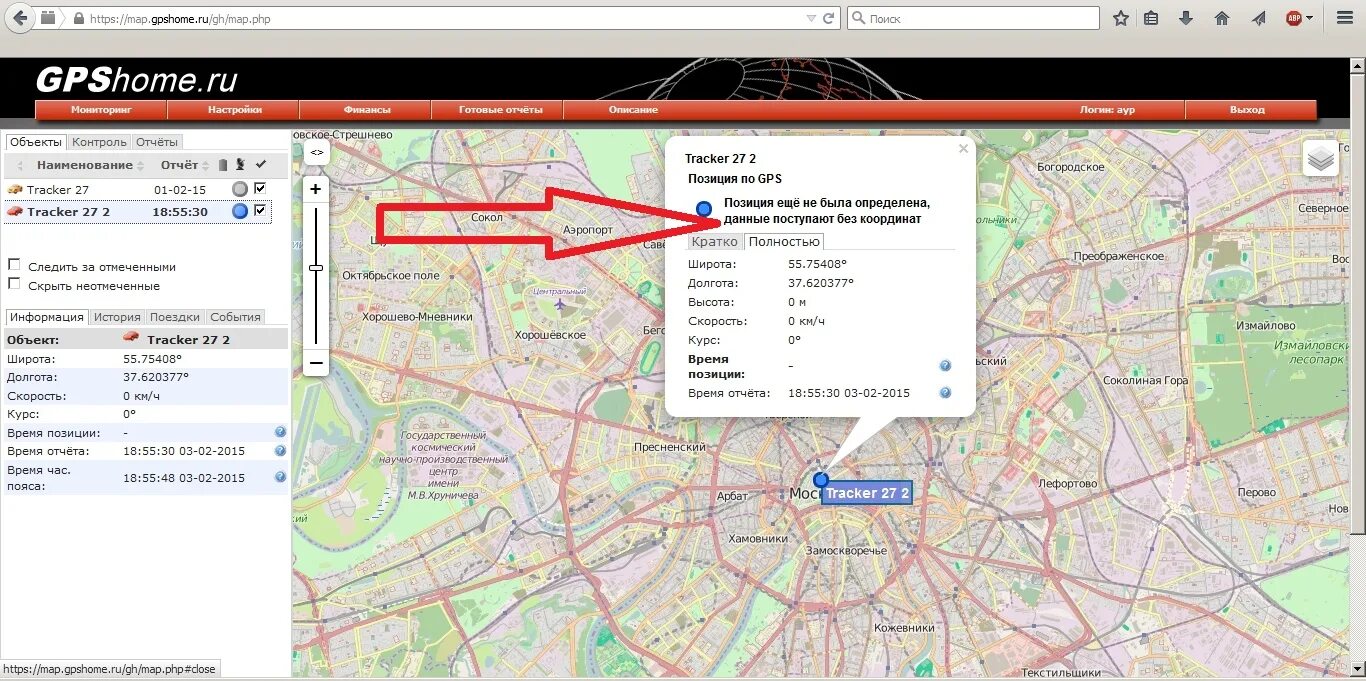Click the checkmark column header icon
Image resolution: width=1366 pixels, height=681 pixels.
261,164
